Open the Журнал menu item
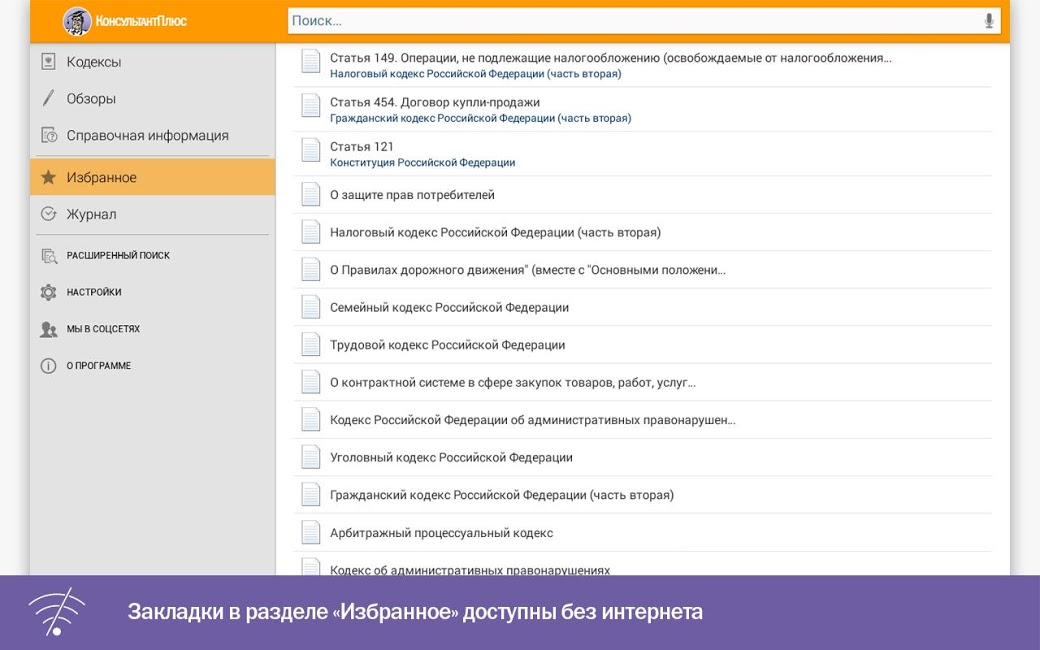The width and height of the screenshot is (1040, 650). pos(92,214)
